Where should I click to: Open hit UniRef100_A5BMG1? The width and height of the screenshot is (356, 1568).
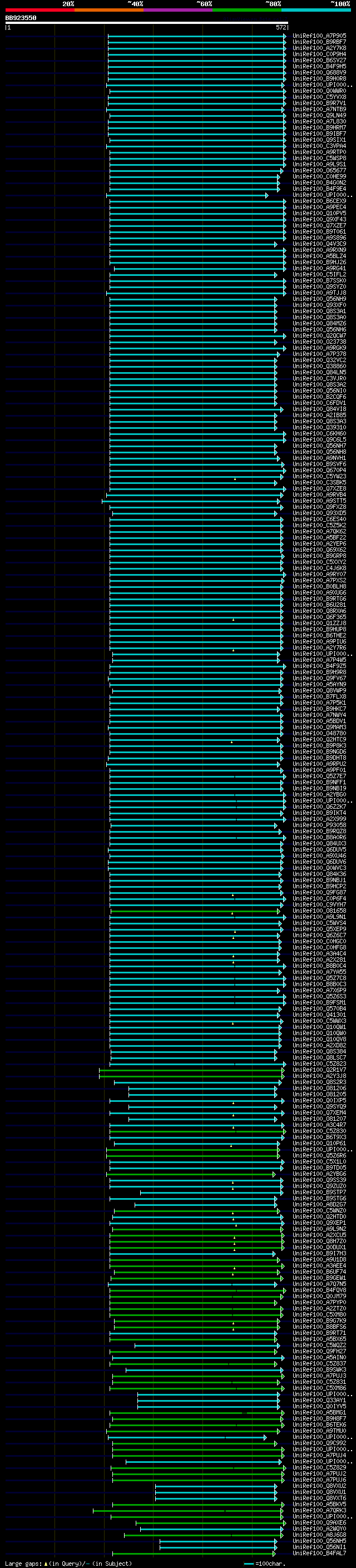point(319,1412)
